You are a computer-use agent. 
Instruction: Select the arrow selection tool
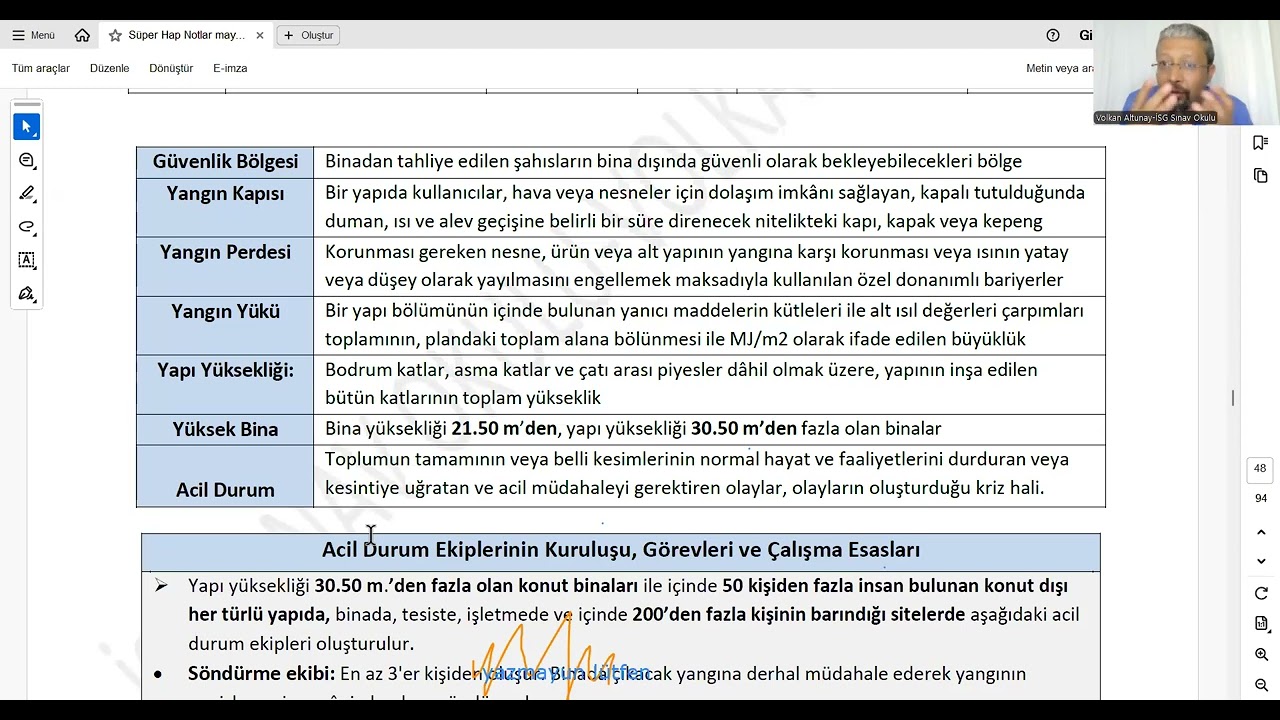[x=27, y=127]
